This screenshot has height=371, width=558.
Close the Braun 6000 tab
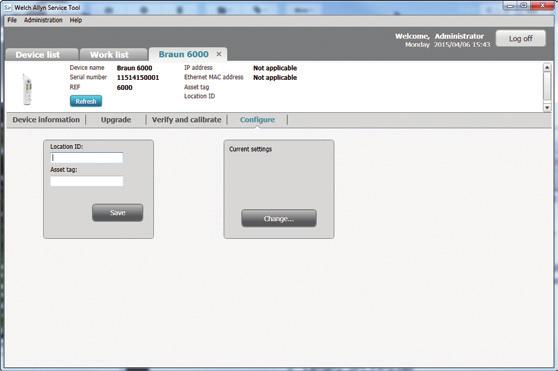tap(219, 54)
